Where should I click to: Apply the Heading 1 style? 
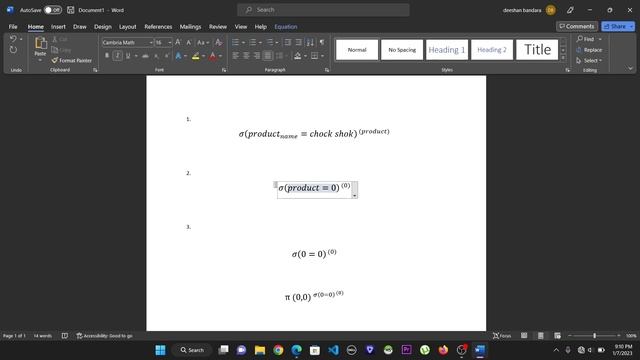coord(447,50)
